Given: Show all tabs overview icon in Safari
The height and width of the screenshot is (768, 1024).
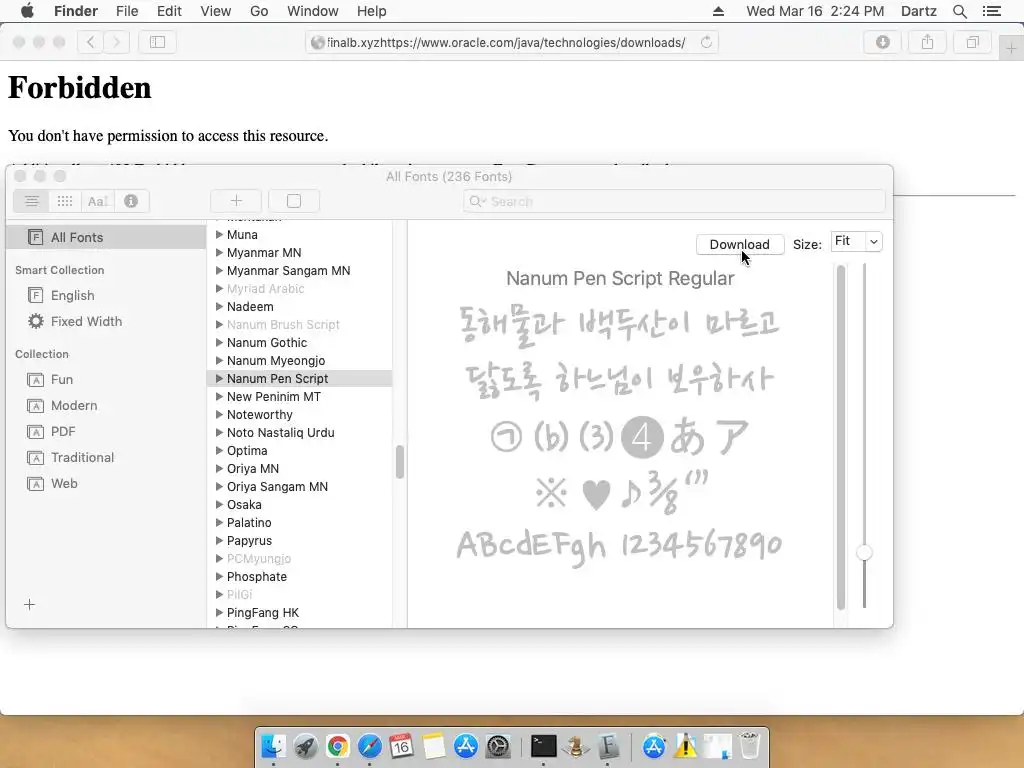Looking at the screenshot, I should [x=972, y=42].
